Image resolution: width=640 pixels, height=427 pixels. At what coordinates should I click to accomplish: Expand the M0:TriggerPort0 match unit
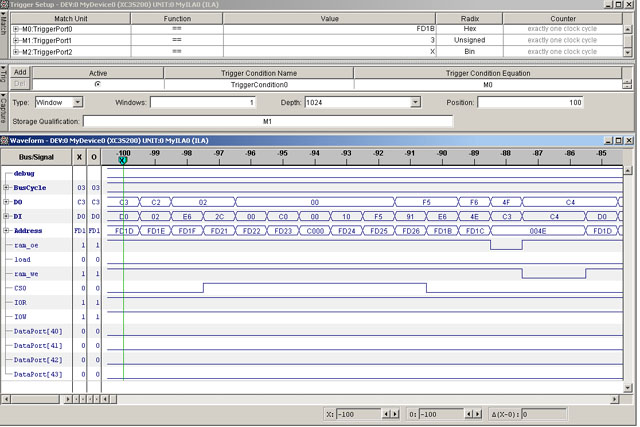[15, 29]
